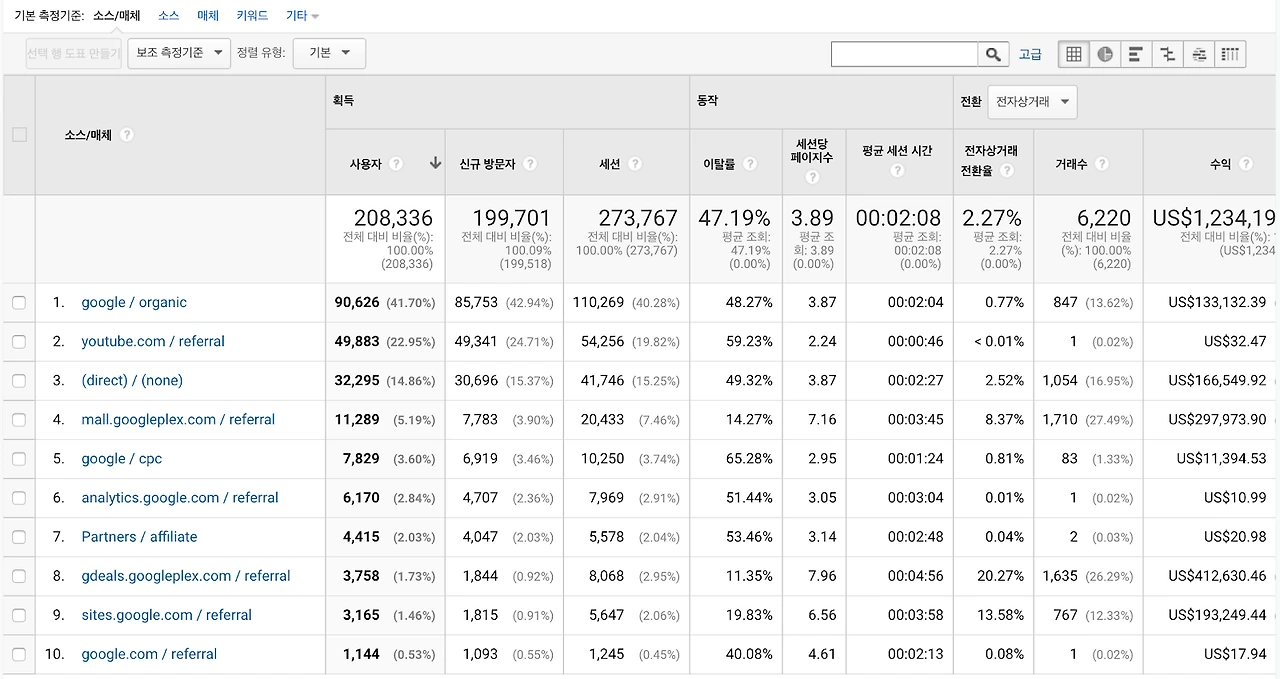Open (direct) / (none) source link
The height and width of the screenshot is (679, 1280).
click(132, 380)
